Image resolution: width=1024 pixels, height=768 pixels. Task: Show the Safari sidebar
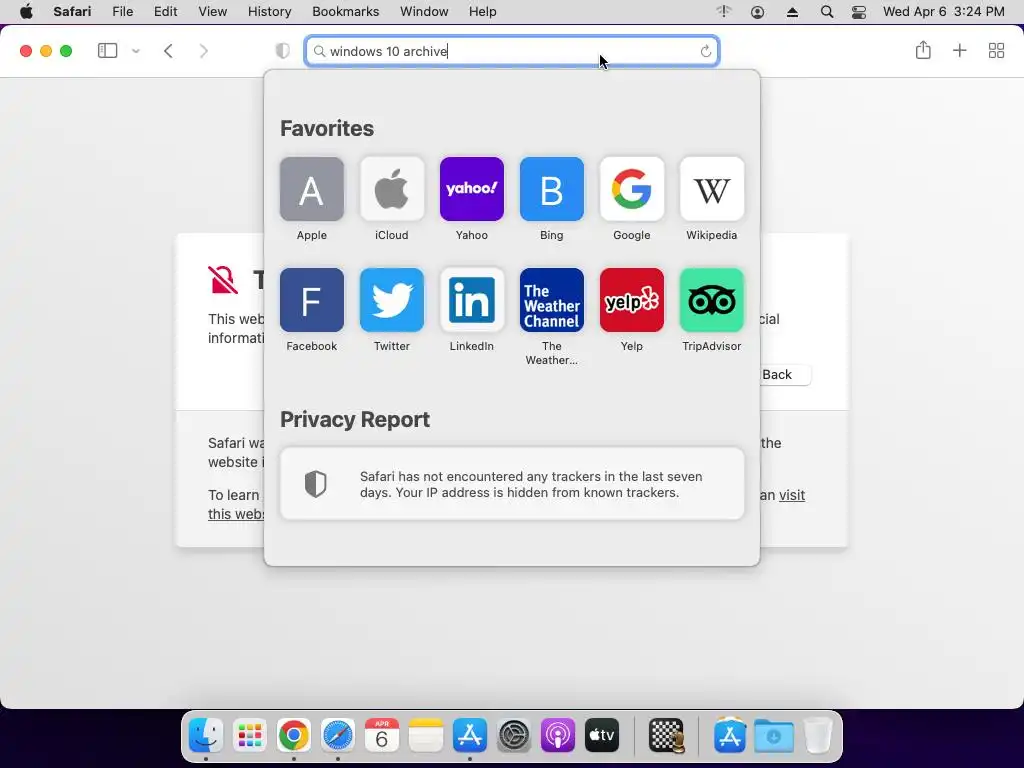(107, 51)
